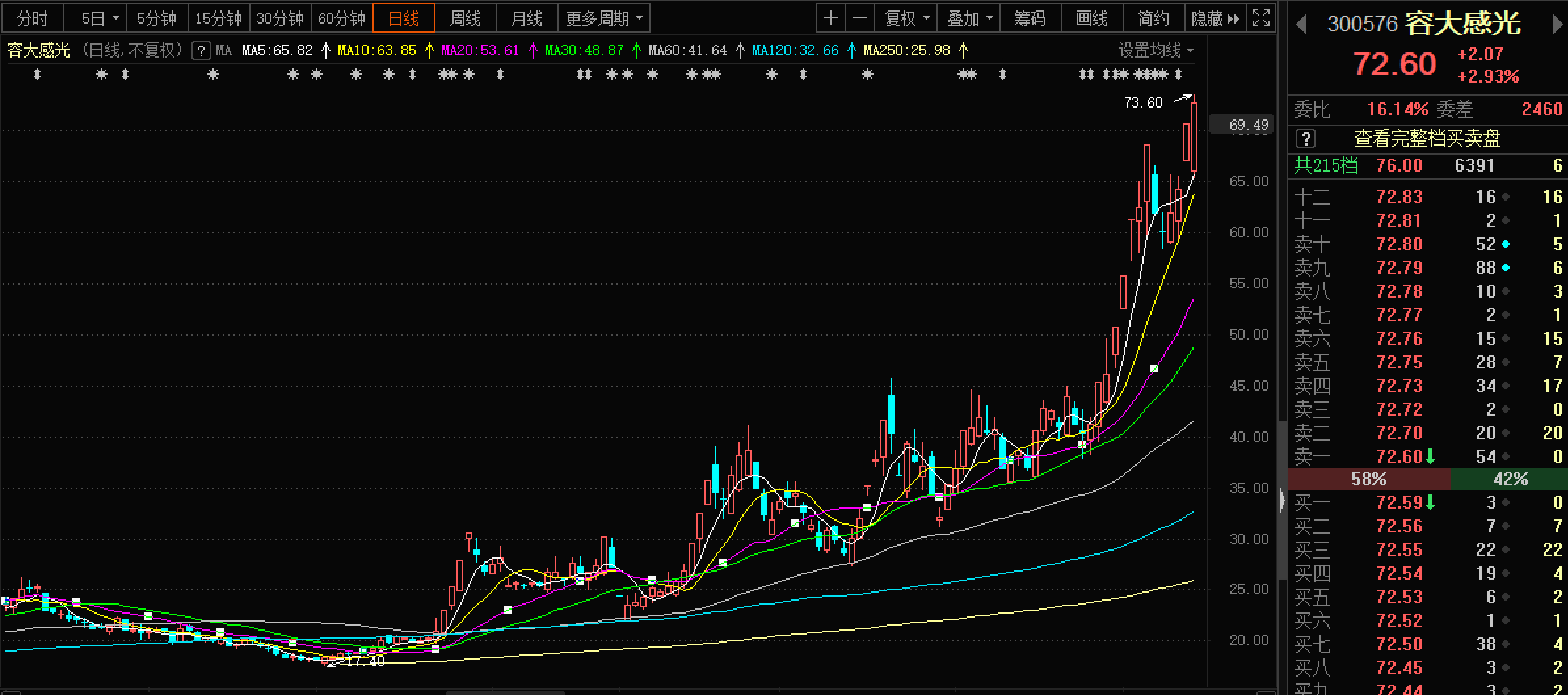This screenshot has height=695, width=1568.
Task: Switch to 月线 monthly chart
Action: click(527, 18)
